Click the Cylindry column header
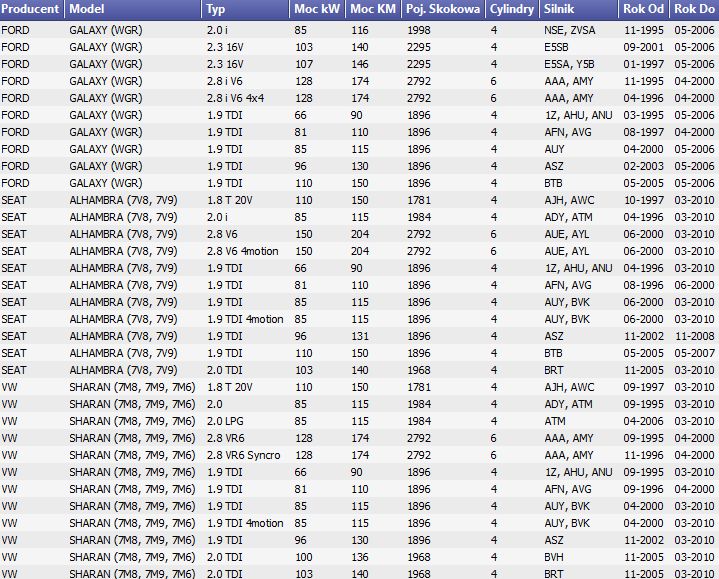The width and height of the screenshot is (719, 579). coord(512,9)
